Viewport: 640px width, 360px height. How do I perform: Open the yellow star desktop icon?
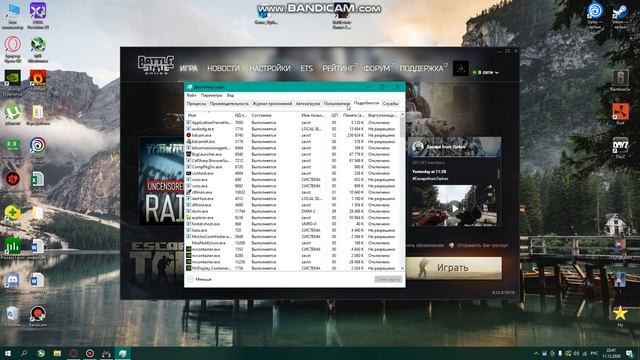point(620,313)
